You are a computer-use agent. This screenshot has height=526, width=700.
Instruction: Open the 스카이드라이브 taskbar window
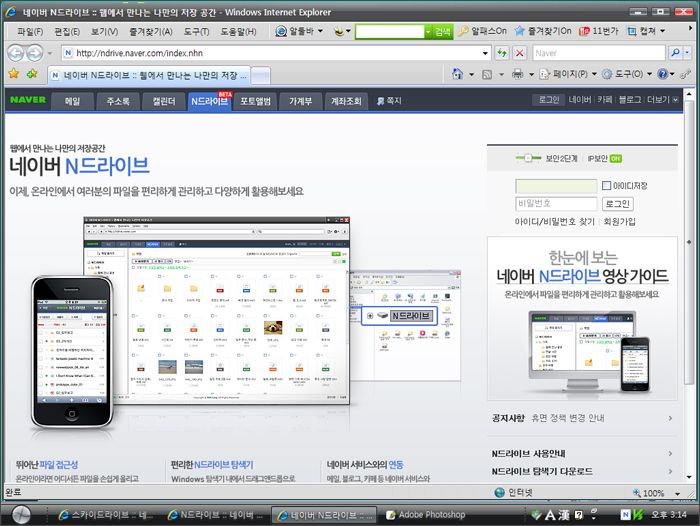click(x=105, y=515)
